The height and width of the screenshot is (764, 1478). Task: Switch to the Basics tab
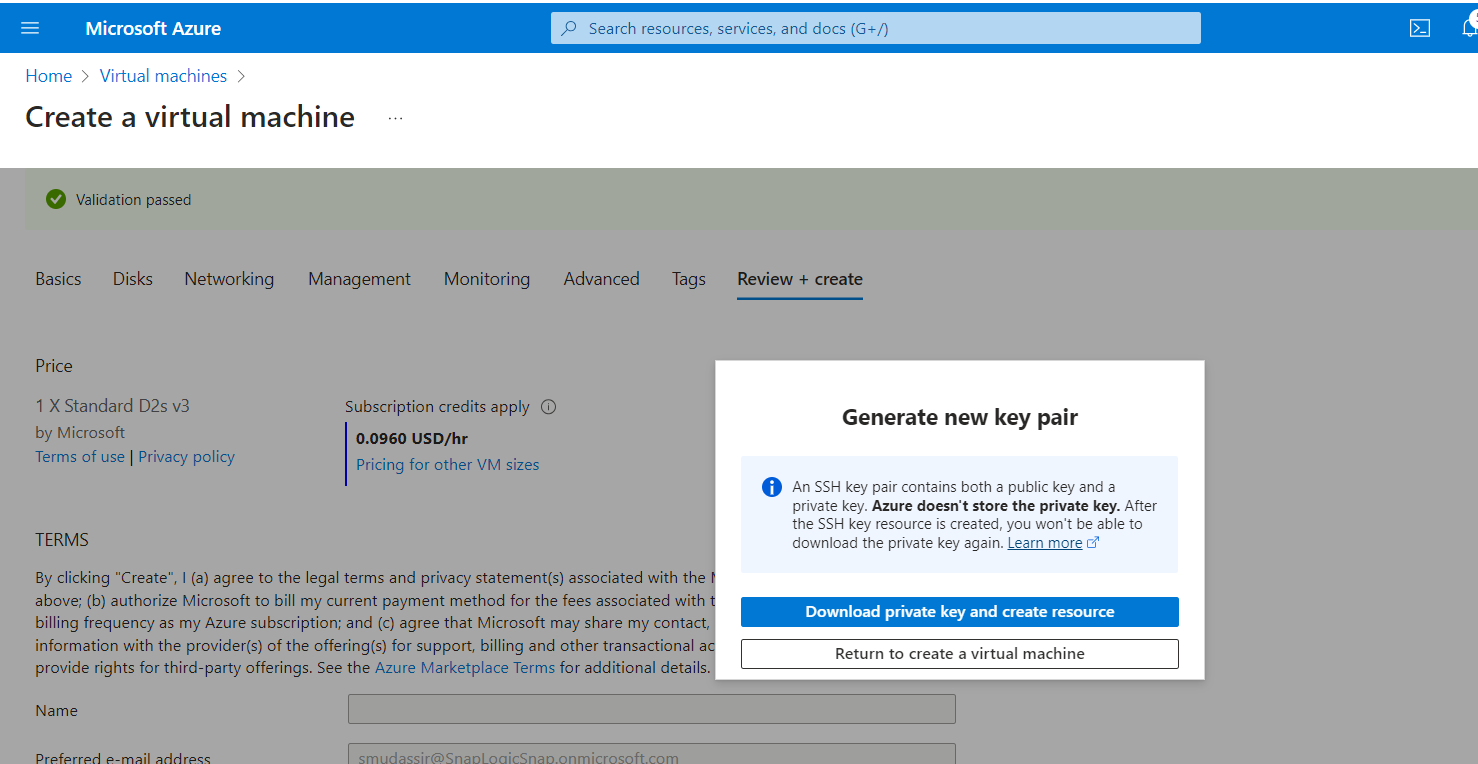point(58,279)
